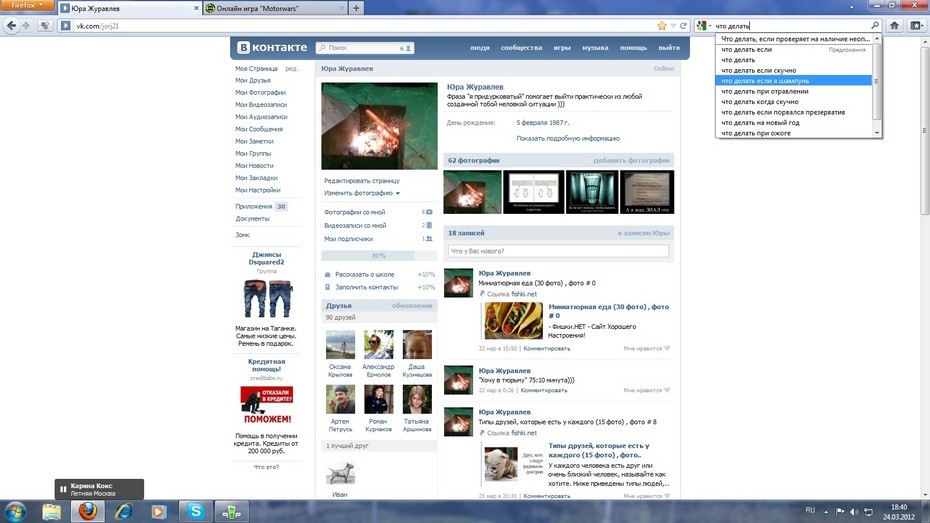Select suggestion что делать при отравлении
This screenshot has height=523, width=930.
pyautogui.click(x=794, y=91)
